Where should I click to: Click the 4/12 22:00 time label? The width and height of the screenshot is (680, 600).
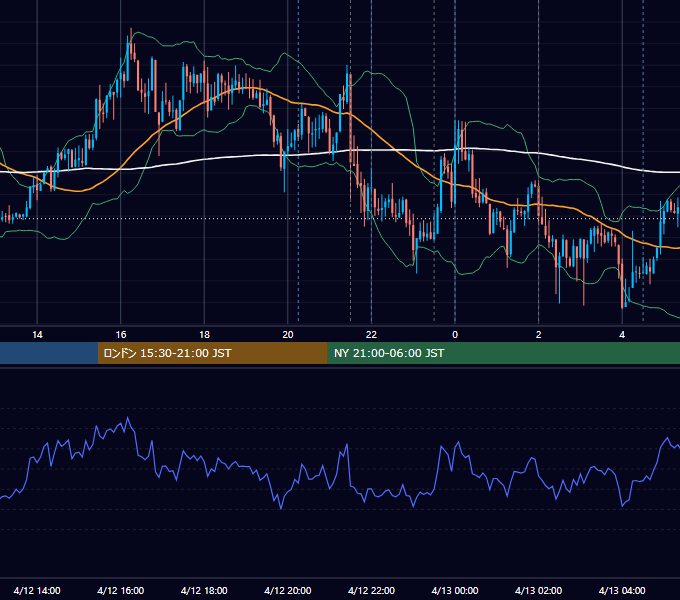click(x=371, y=590)
